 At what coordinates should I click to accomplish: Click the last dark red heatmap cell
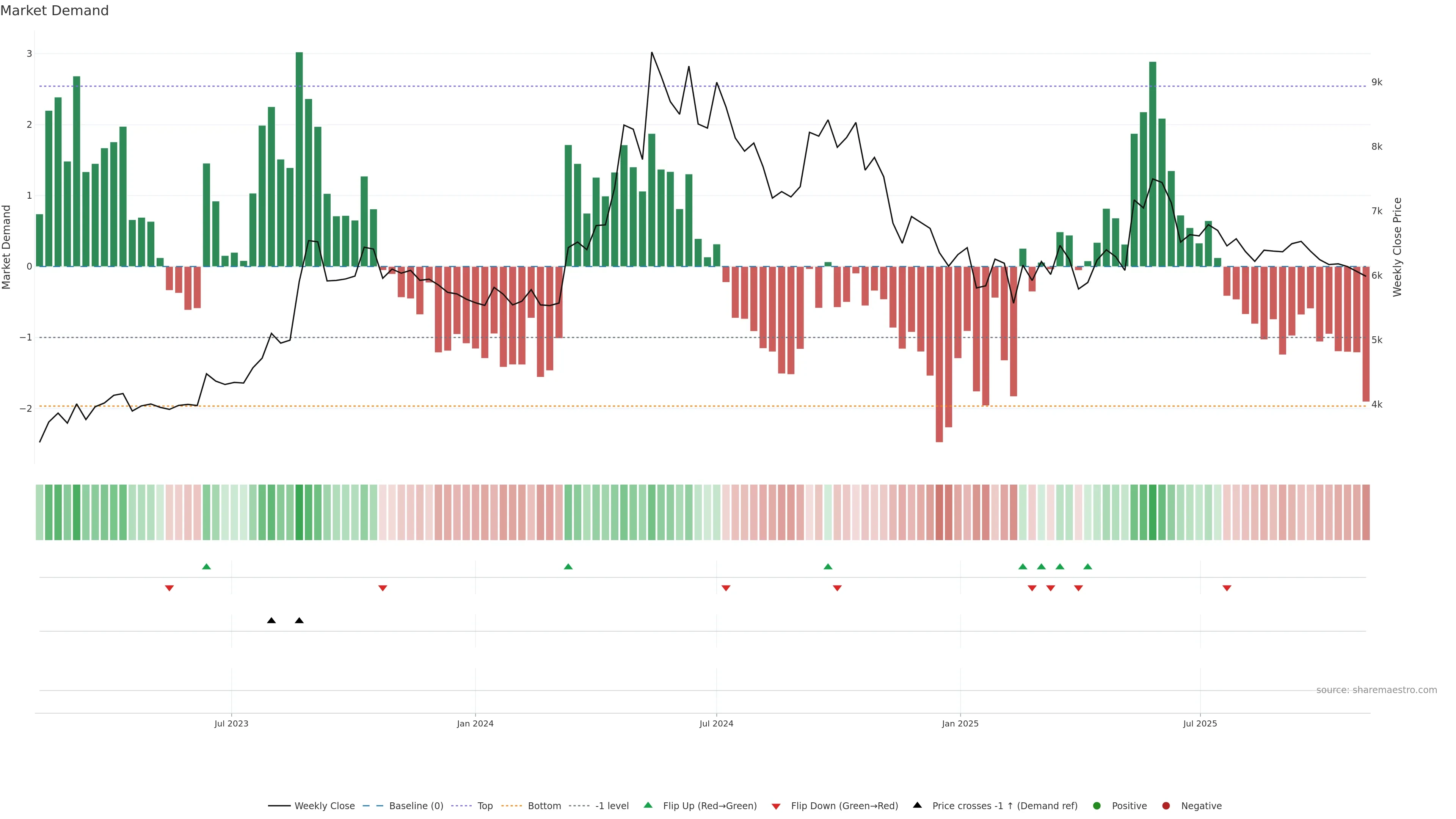pyautogui.click(x=1365, y=512)
